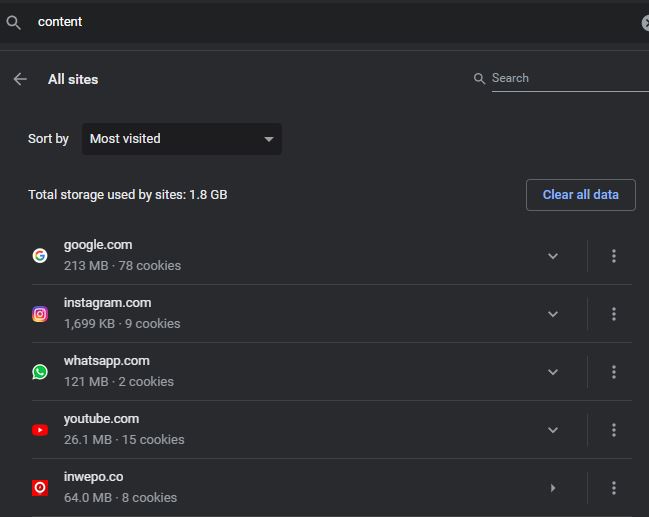Expand the whatsapp.com site group

pyautogui.click(x=553, y=372)
